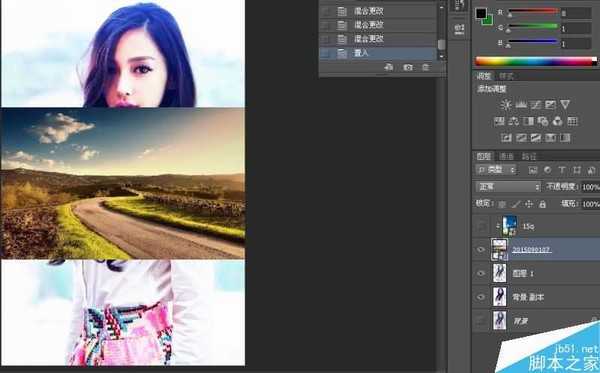Add a Levels adjustment layer icon
The height and width of the screenshot is (373, 600).
[521, 104]
